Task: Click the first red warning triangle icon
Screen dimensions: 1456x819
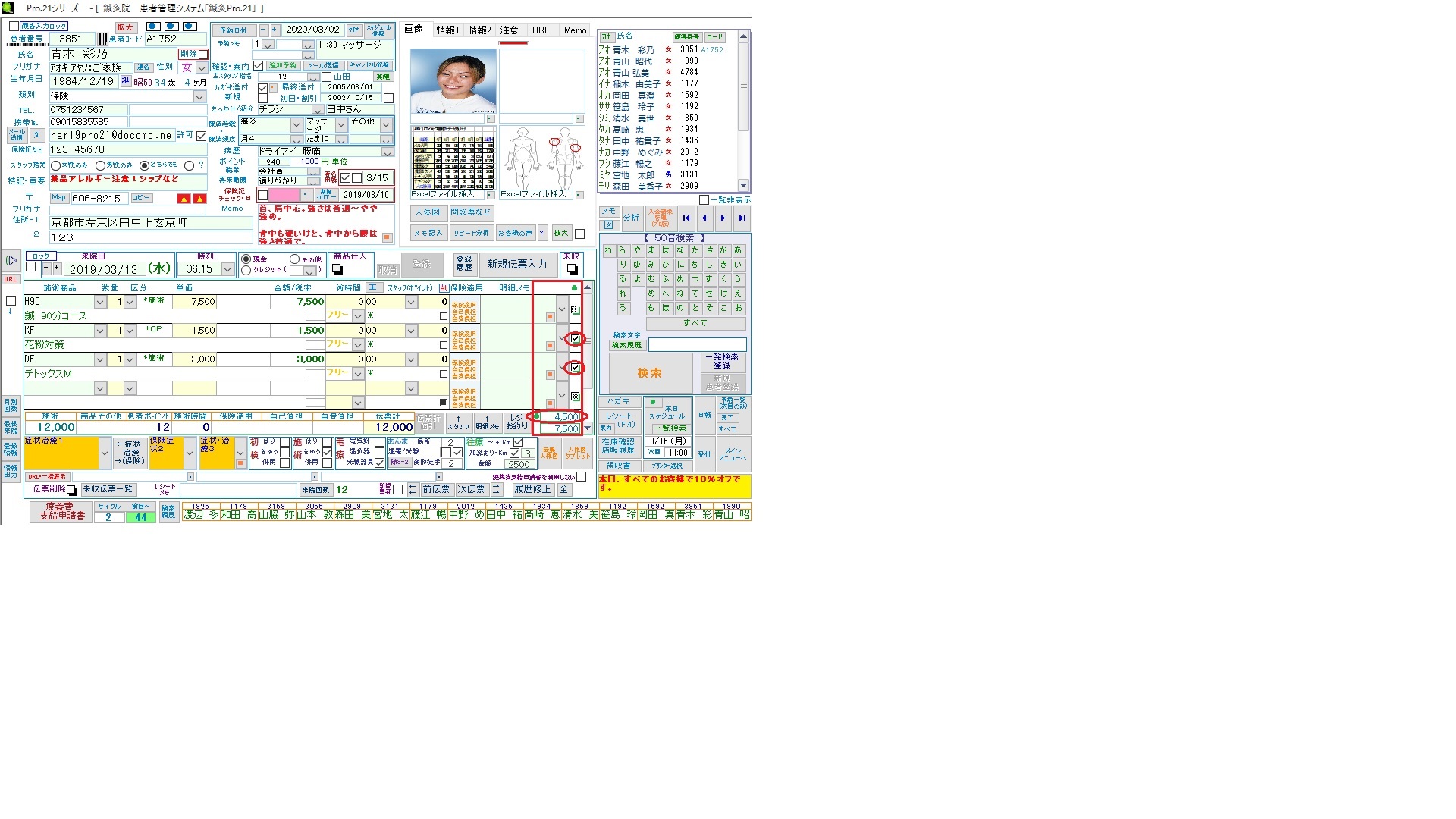Action: [x=184, y=199]
